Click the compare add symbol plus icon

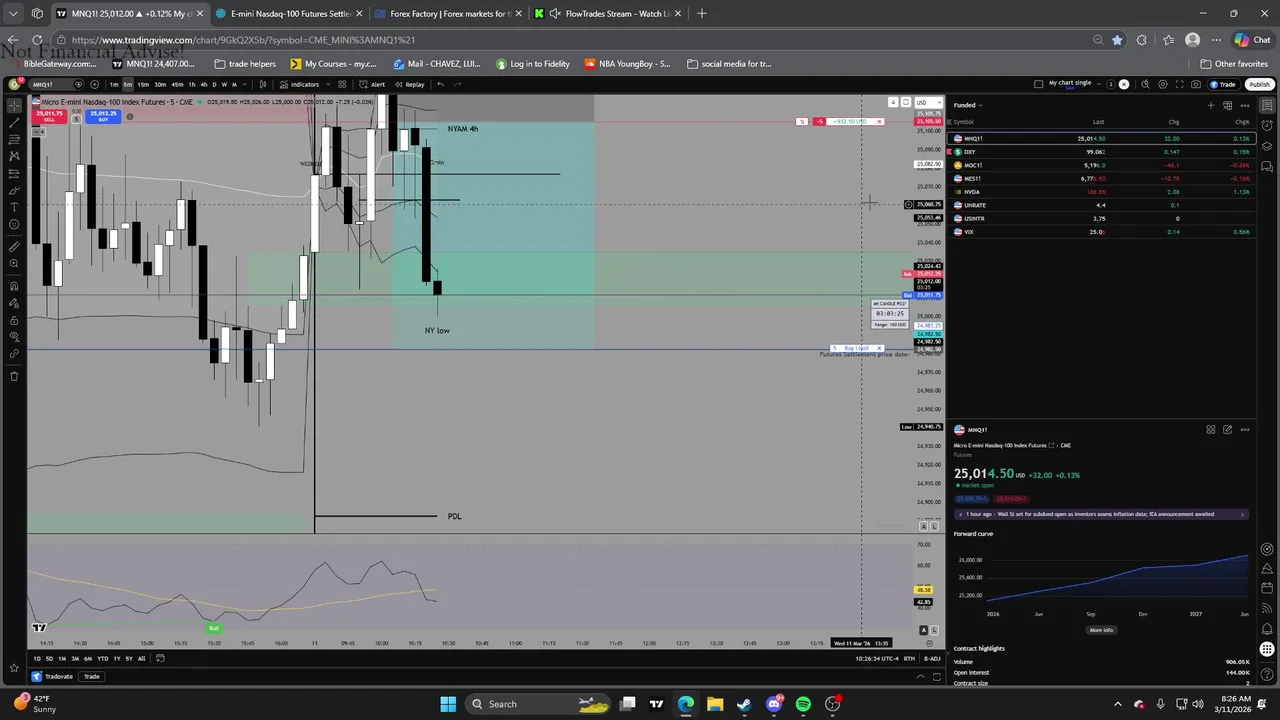pyautogui.click(x=95, y=84)
